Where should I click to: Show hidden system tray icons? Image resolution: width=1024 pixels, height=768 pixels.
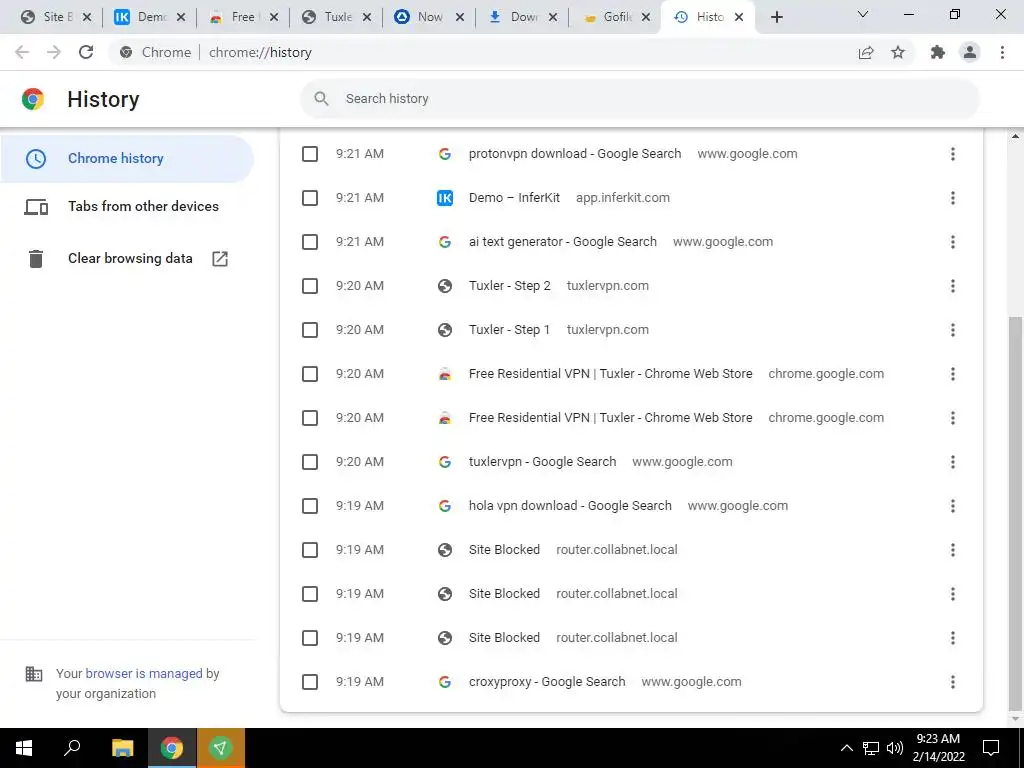pyautogui.click(x=846, y=748)
